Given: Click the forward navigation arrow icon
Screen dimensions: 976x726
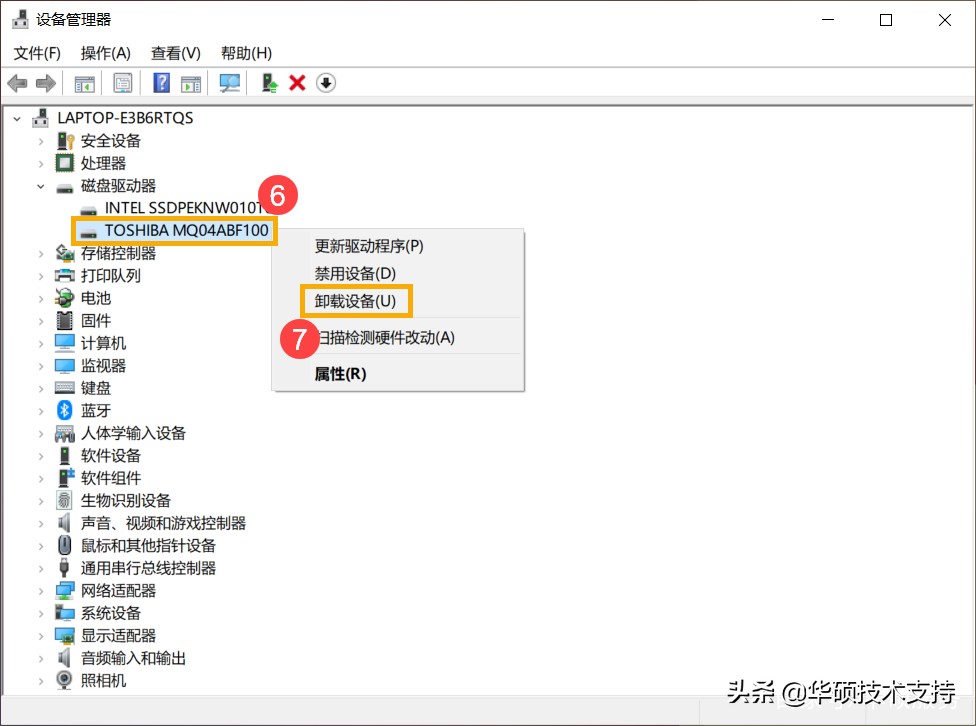Looking at the screenshot, I should point(45,83).
